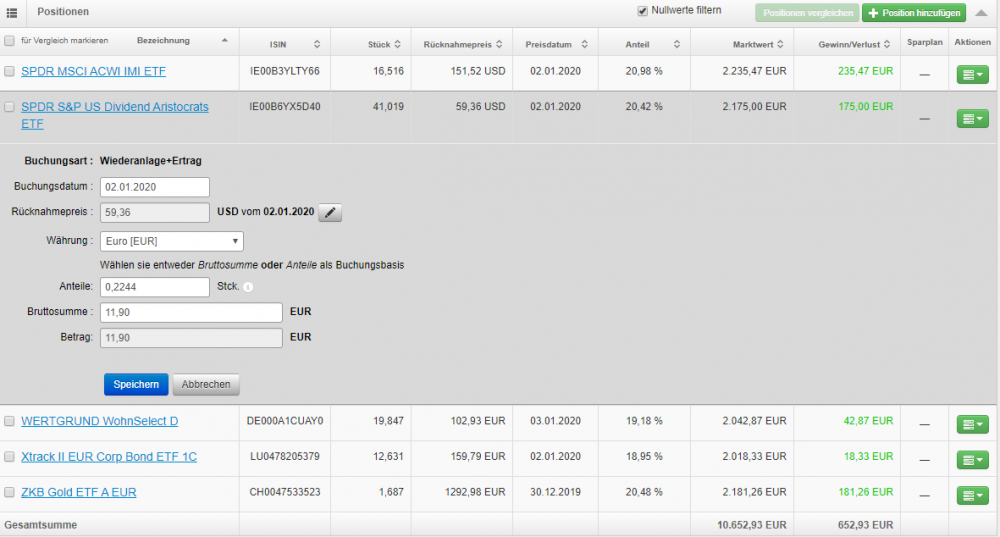The image size is (1000, 537).
Task: Open actions menu for WERTGRUND WohnSelect D
Action: [972, 424]
